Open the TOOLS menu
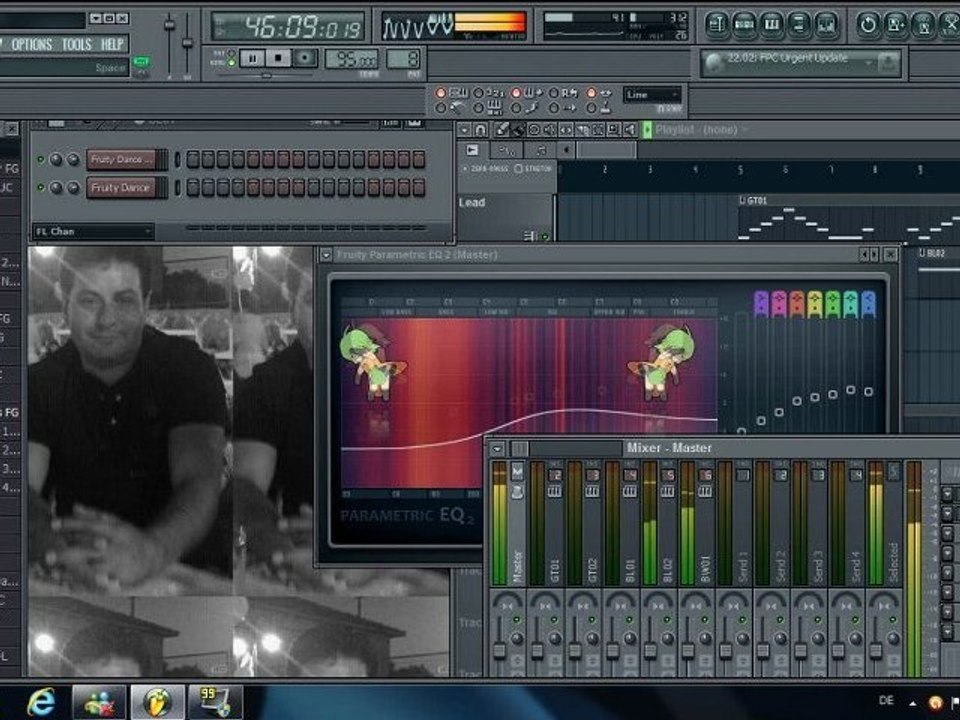Viewport: 960px width, 720px height. (77, 44)
